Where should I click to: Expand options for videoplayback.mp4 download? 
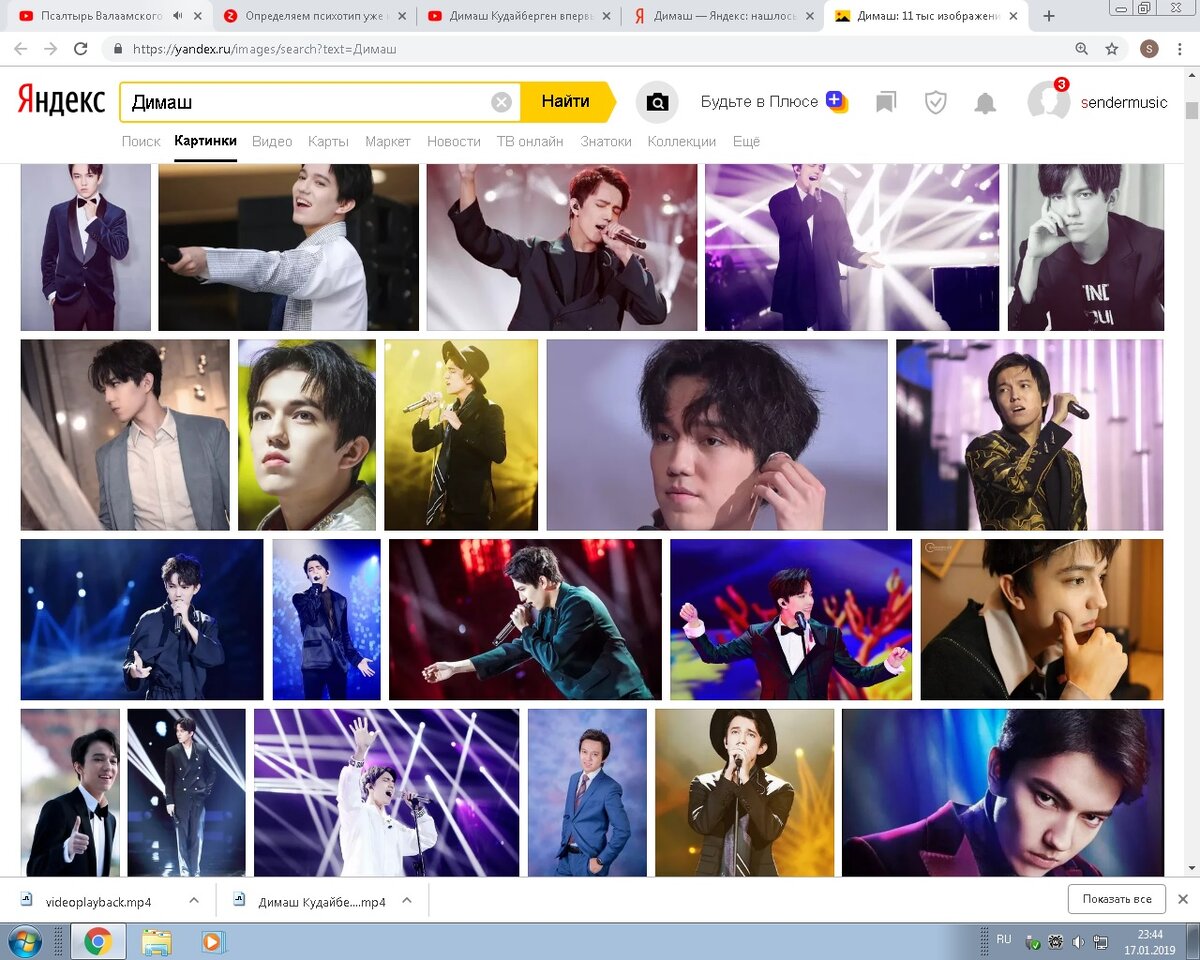point(194,901)
